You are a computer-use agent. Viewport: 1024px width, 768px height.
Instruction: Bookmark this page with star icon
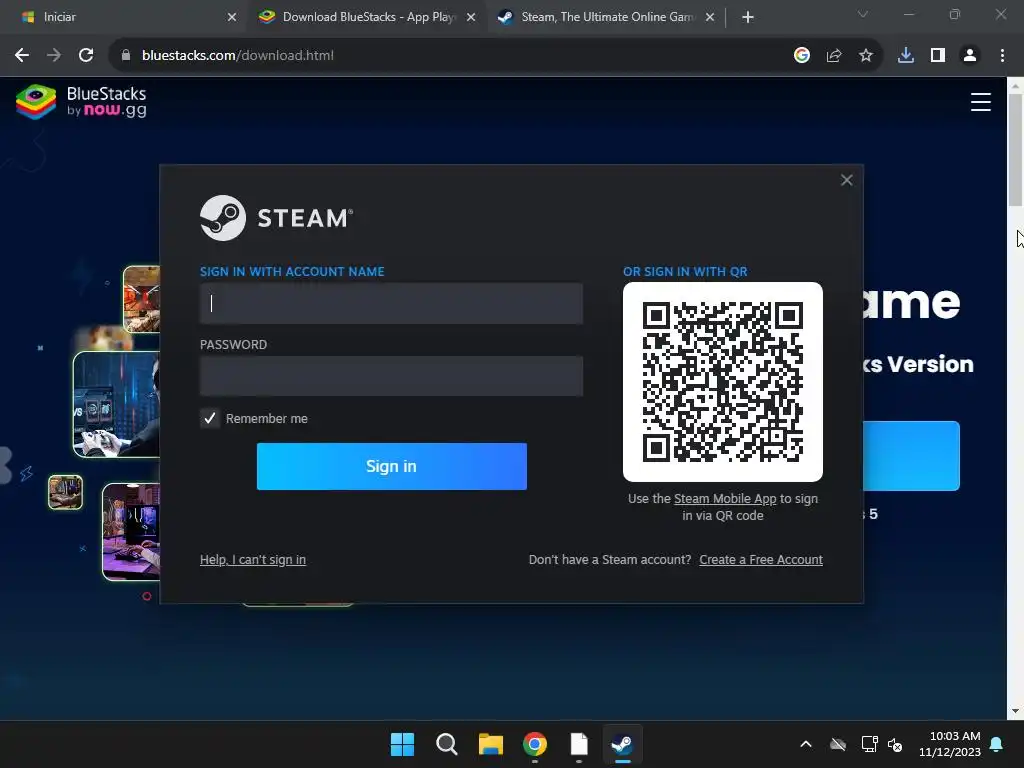point(865,56)
